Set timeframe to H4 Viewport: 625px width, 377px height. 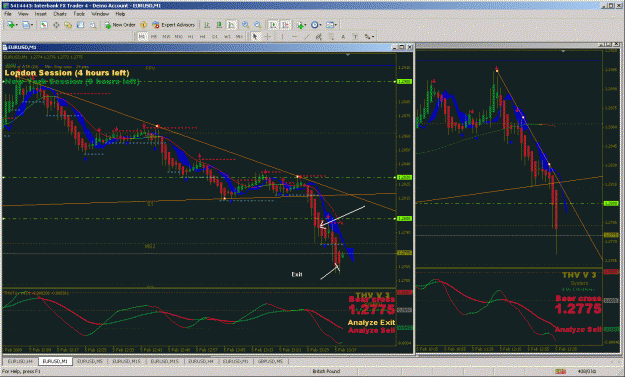pyautogui.click(x=202, y=37)
